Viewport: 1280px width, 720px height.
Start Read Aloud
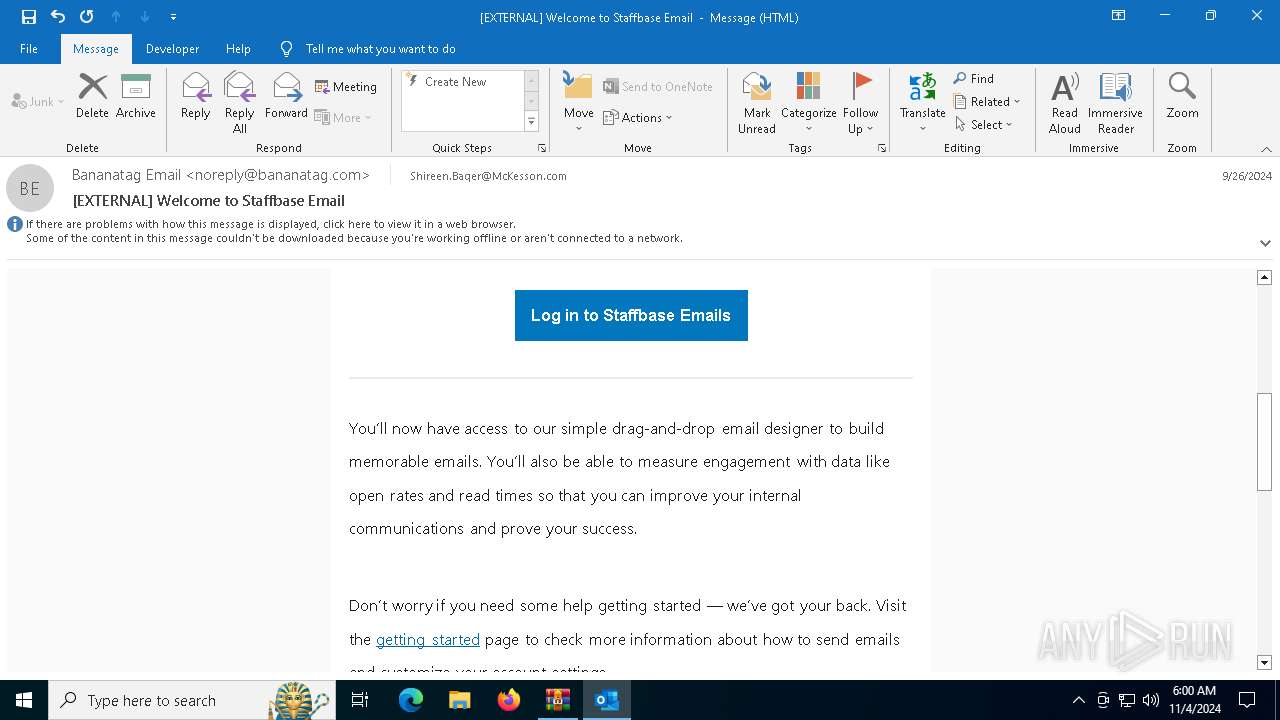tap(1065, 102)
